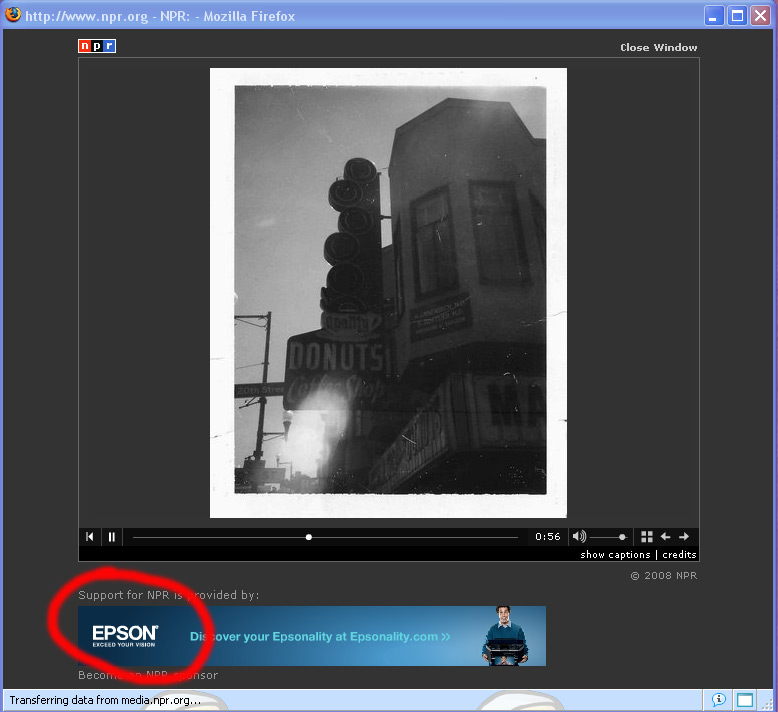This screenshot has width=778, height=712.
Task: Click the NPR logo
Action: (x=97, y=46)
